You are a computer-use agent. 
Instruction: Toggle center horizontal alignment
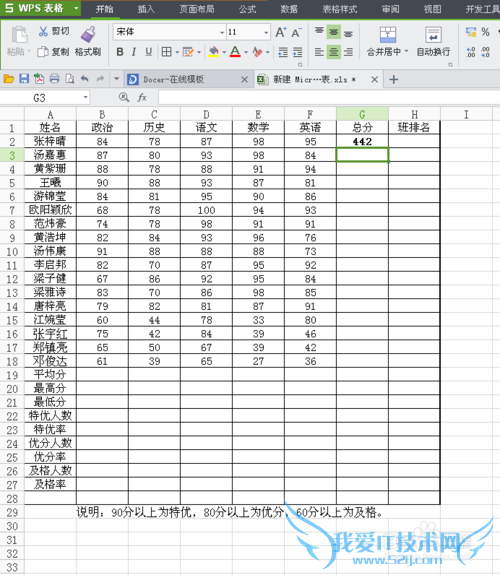333,52
